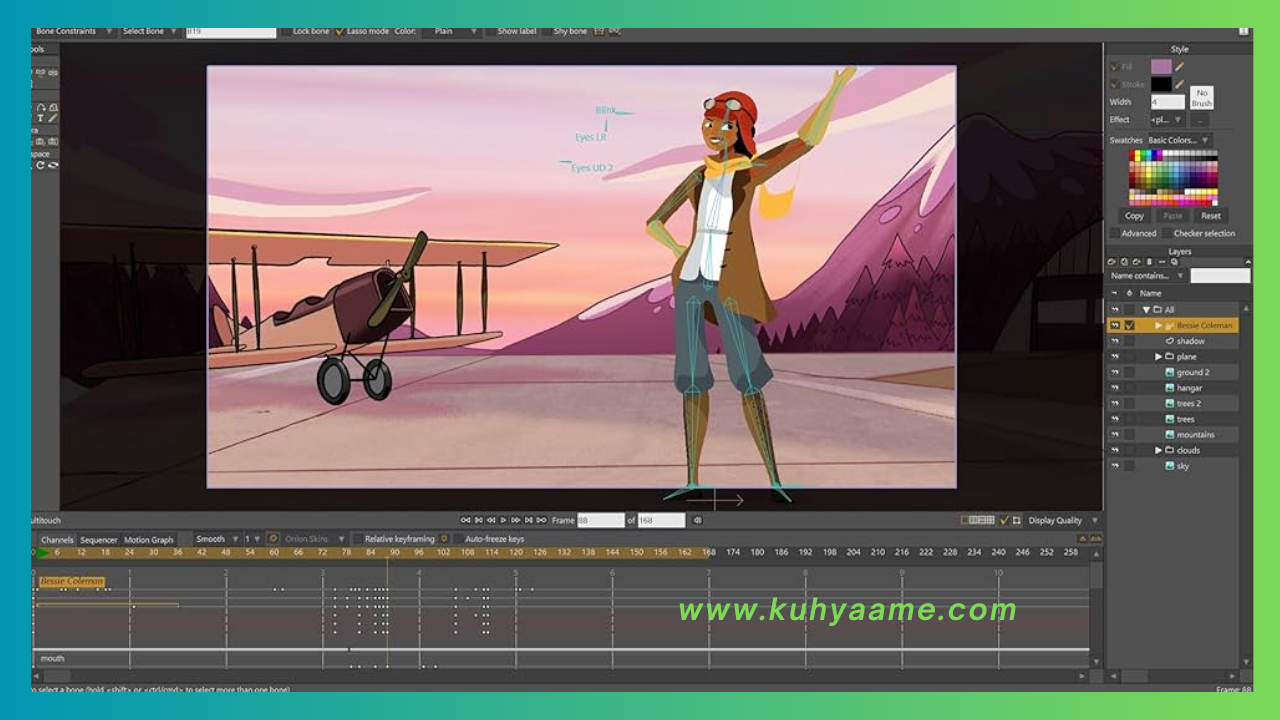Open the Smooth interpolation dropdown
This screenshot has width=1280, height=720.
pos(217,539)
